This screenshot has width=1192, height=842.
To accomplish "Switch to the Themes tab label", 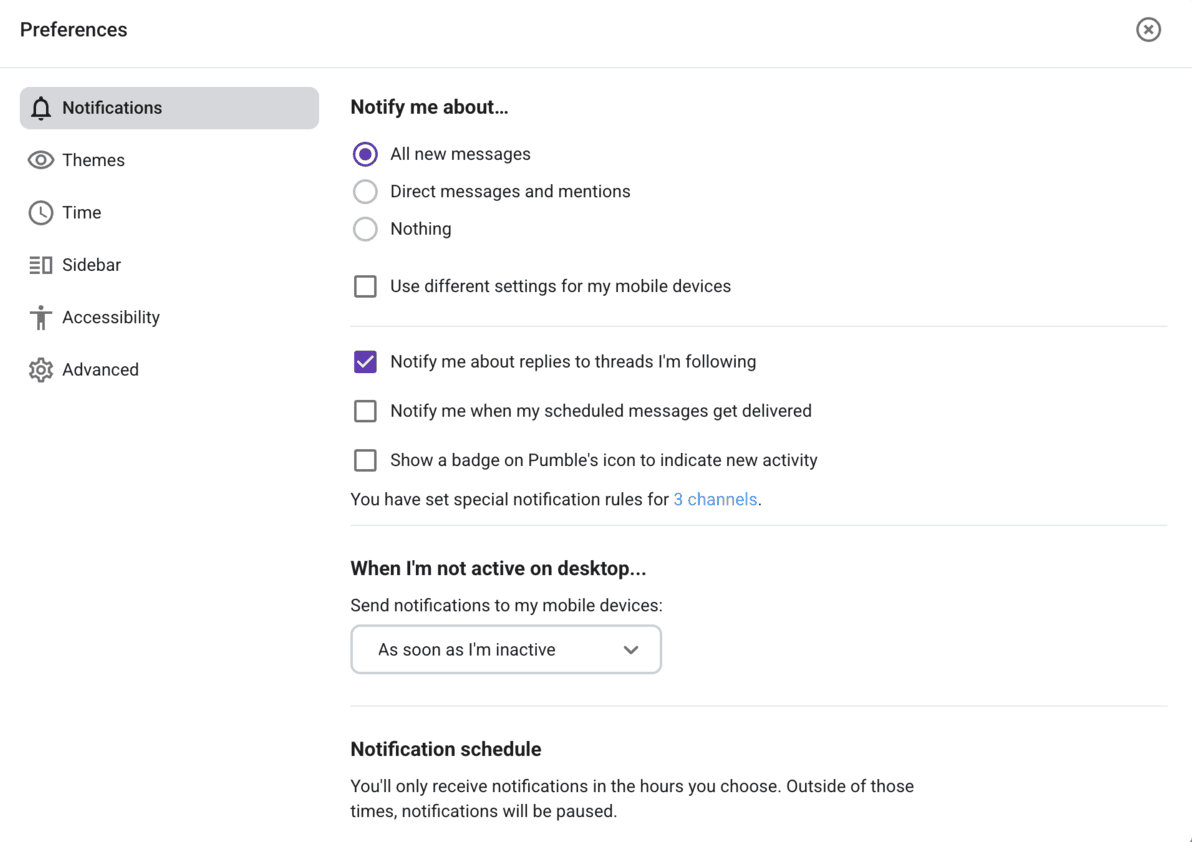I will pos(93,160).
